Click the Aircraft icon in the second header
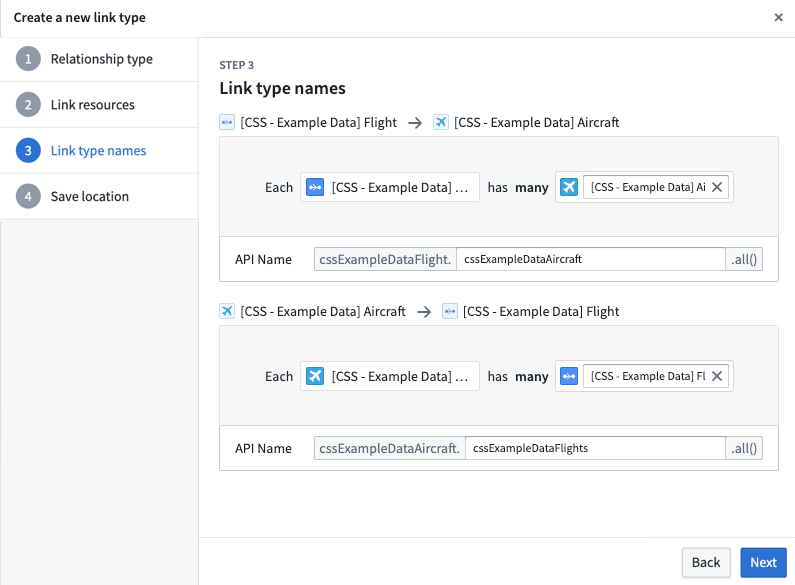The image size is (795, 585). pyautogui.click(x=227, y=311)
